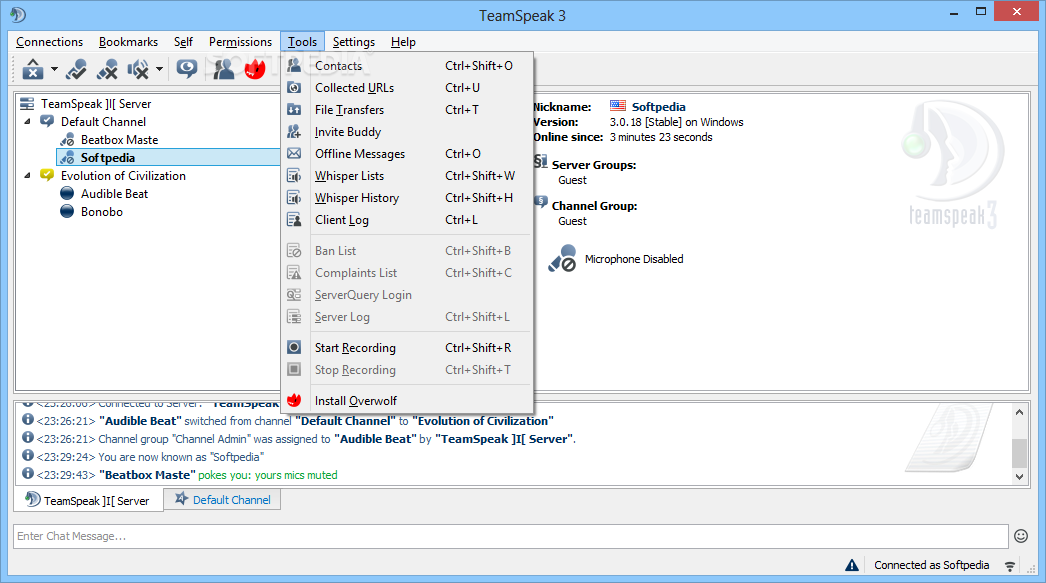This screenshot has height=583, width=1046.
Task: Open the Self menu
Action: point(183,42)
